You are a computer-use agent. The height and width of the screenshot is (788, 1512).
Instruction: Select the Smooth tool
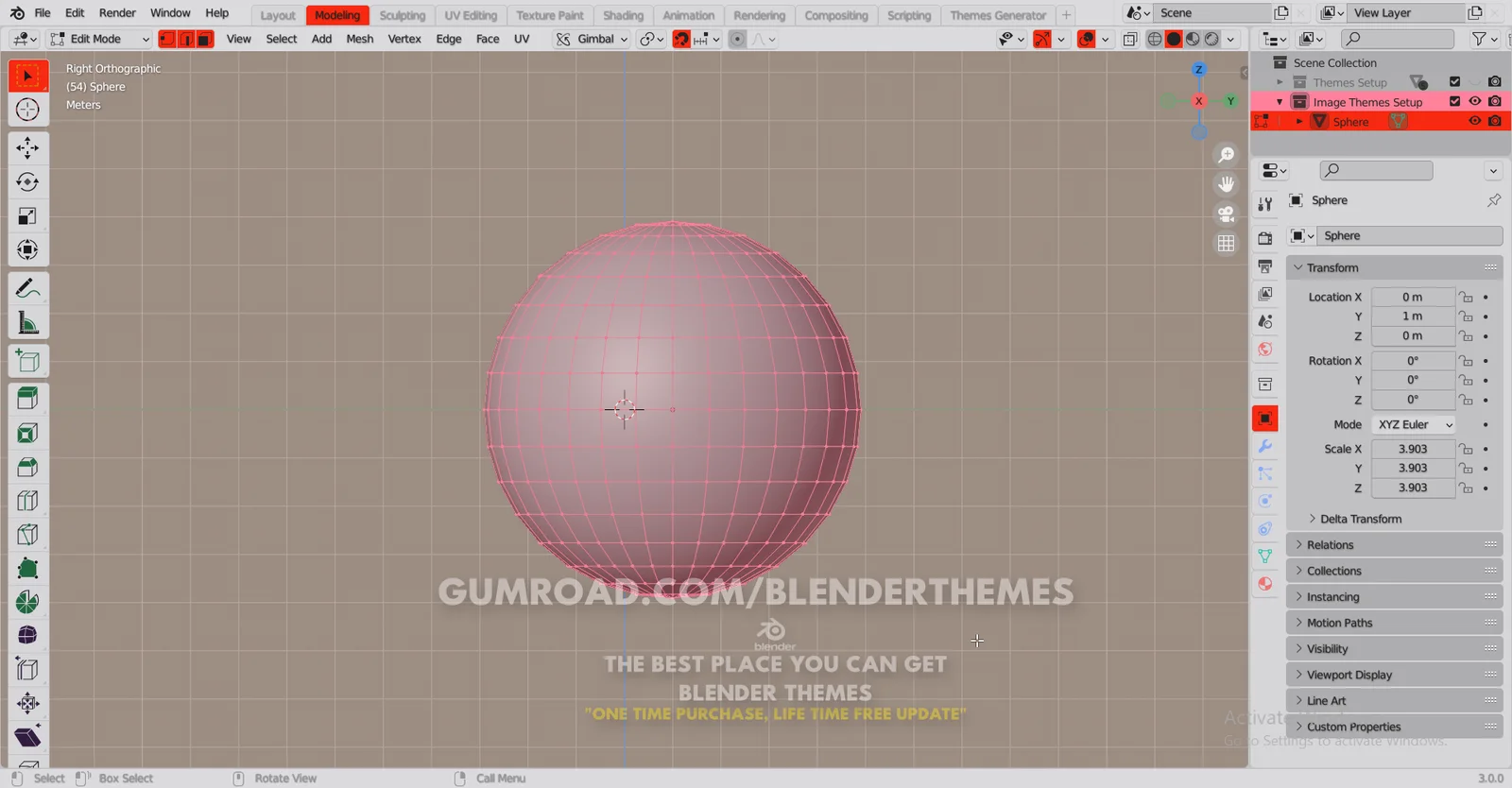(x=27, y=635)
